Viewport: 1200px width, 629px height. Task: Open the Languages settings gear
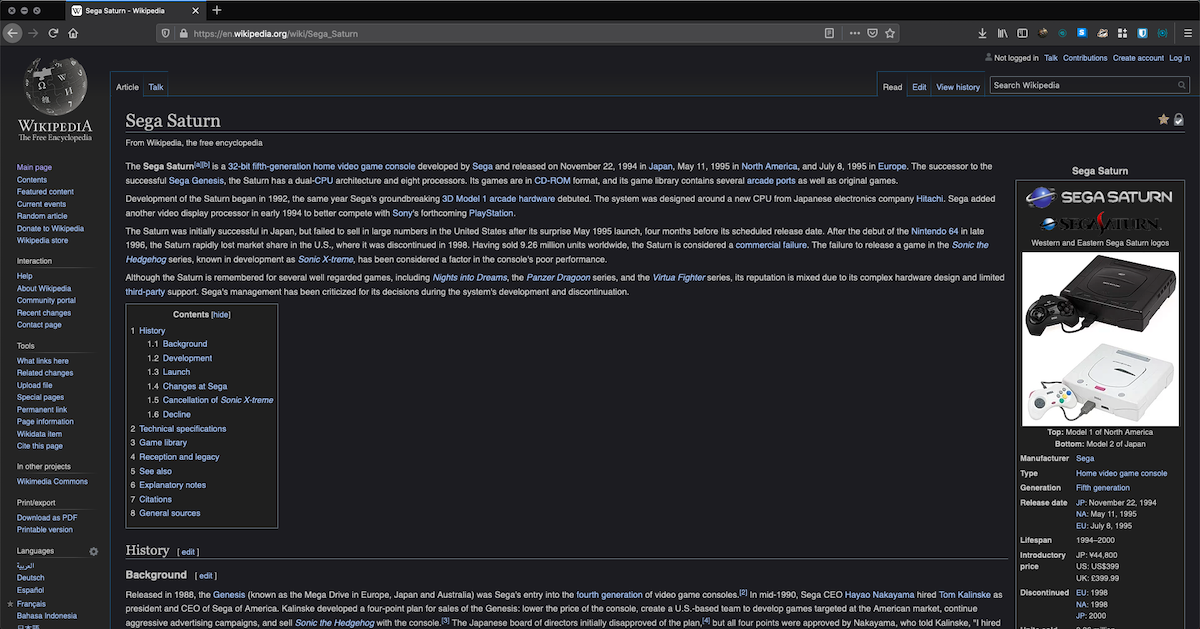pyautogui.click(x=94, y=551)
